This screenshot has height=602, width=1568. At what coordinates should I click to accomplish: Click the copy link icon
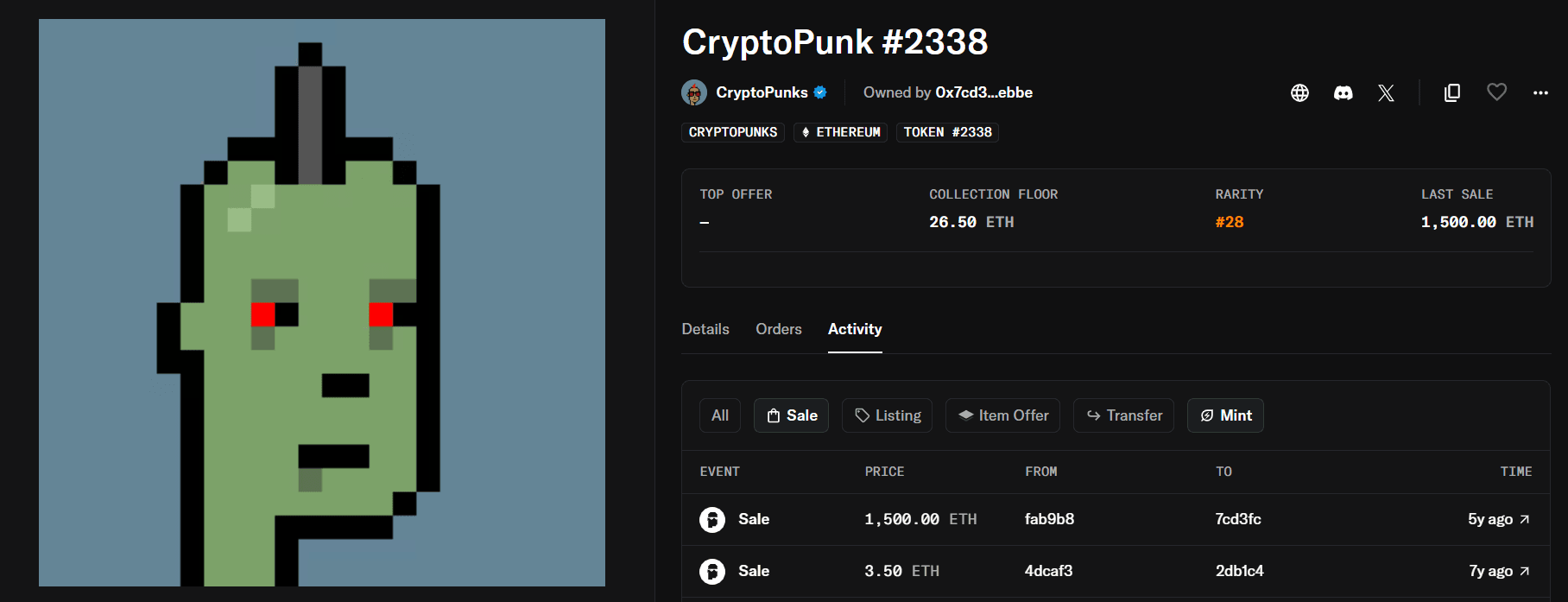pyautogui.click(x=1452, y=92)
